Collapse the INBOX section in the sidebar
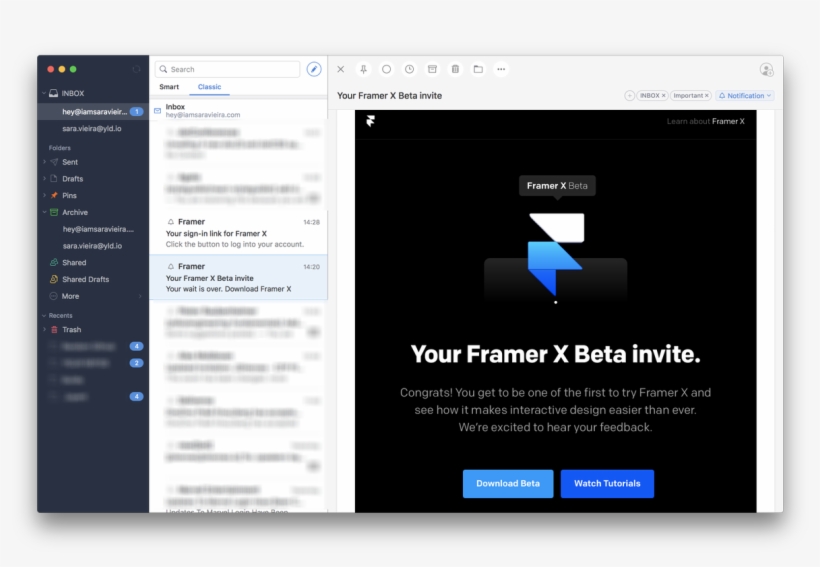Screen dimensions: 820x567 [43, 93]
